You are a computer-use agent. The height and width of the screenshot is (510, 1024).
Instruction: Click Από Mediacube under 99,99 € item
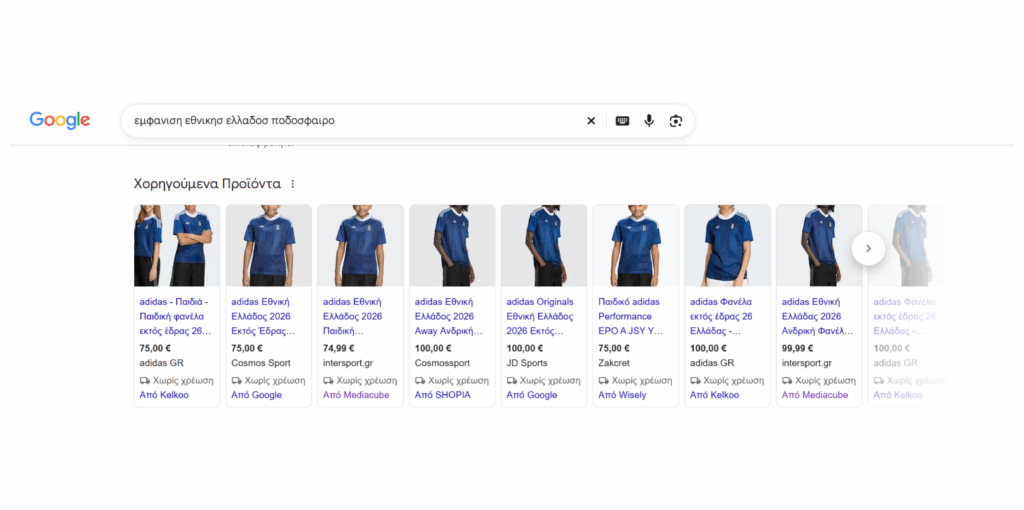tap(815, 395)
